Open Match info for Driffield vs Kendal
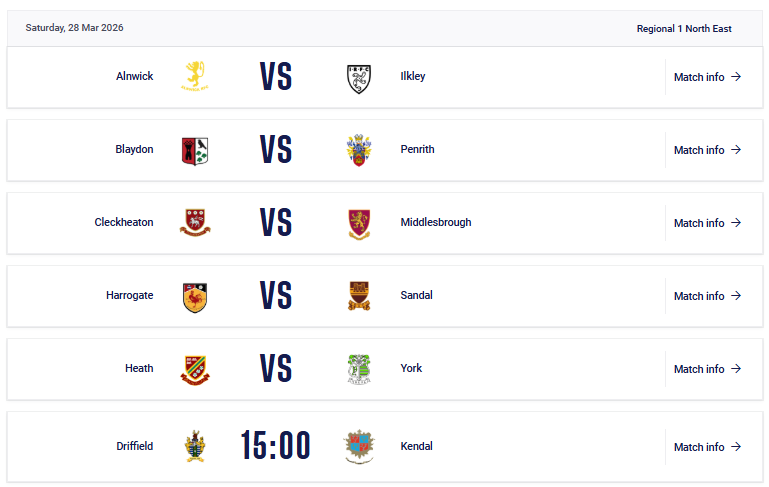This screenshot has width=769, height=487. [x=707, y=447]
